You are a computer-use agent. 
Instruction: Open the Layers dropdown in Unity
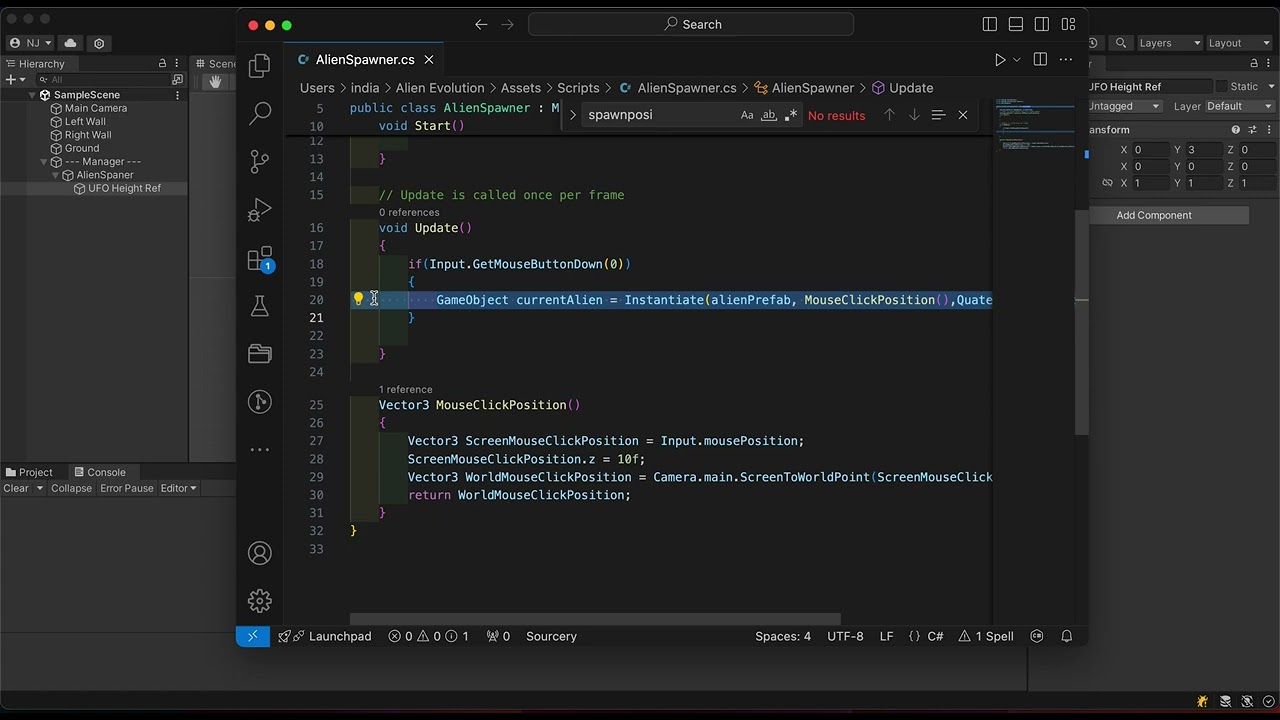(1168, 43)
